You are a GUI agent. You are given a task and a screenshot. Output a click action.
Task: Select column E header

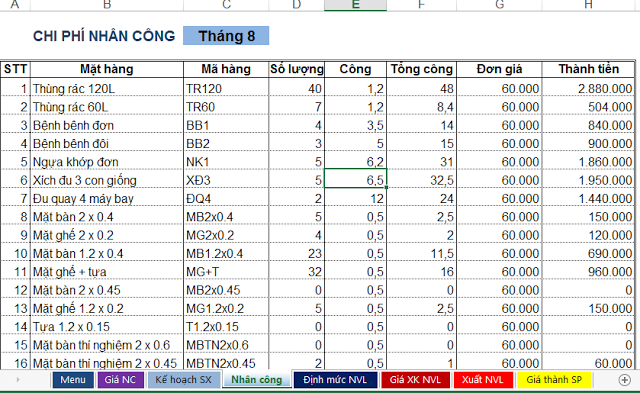[355, 5]
